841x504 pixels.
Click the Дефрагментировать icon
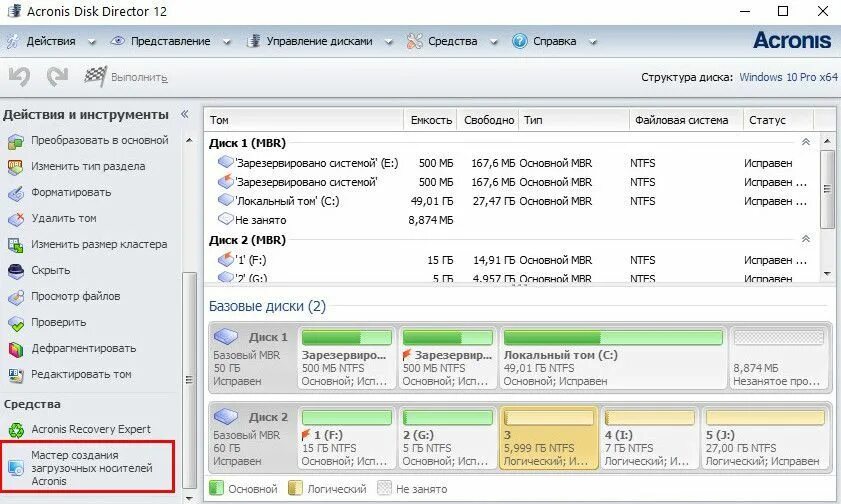(16, 349)
